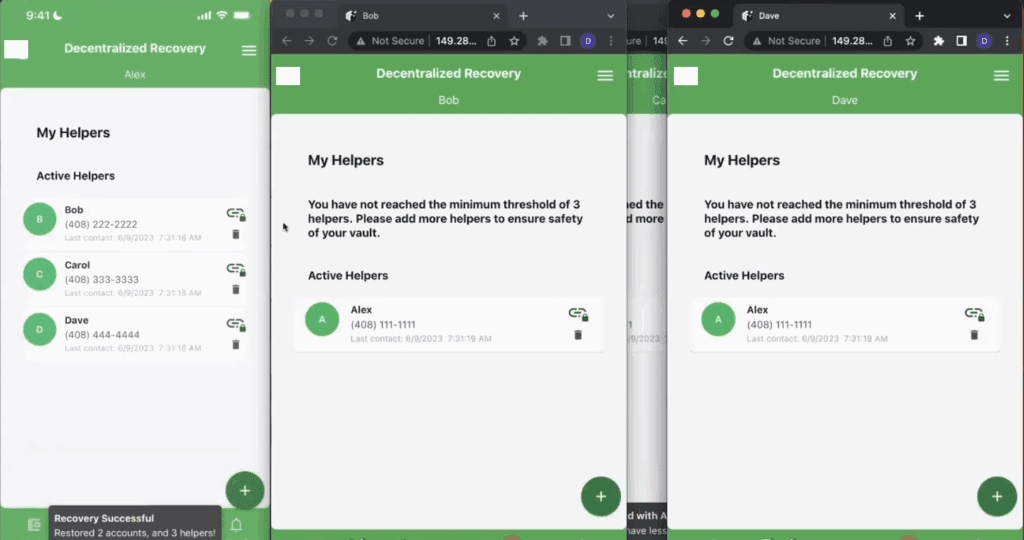Open the Extensions puzzle icon in Dave's browser
This screenshot has height=540, width=1024.
(x=939, y=41)
